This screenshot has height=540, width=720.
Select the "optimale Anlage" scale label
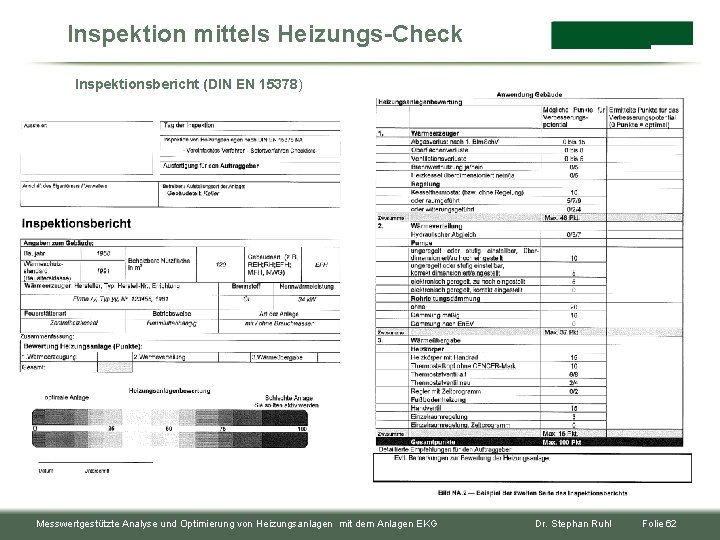(67, 398)
